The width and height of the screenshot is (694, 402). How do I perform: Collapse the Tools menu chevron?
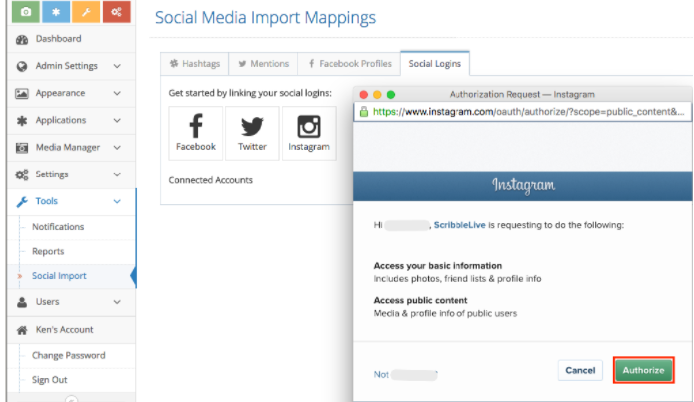coord(117,201)
